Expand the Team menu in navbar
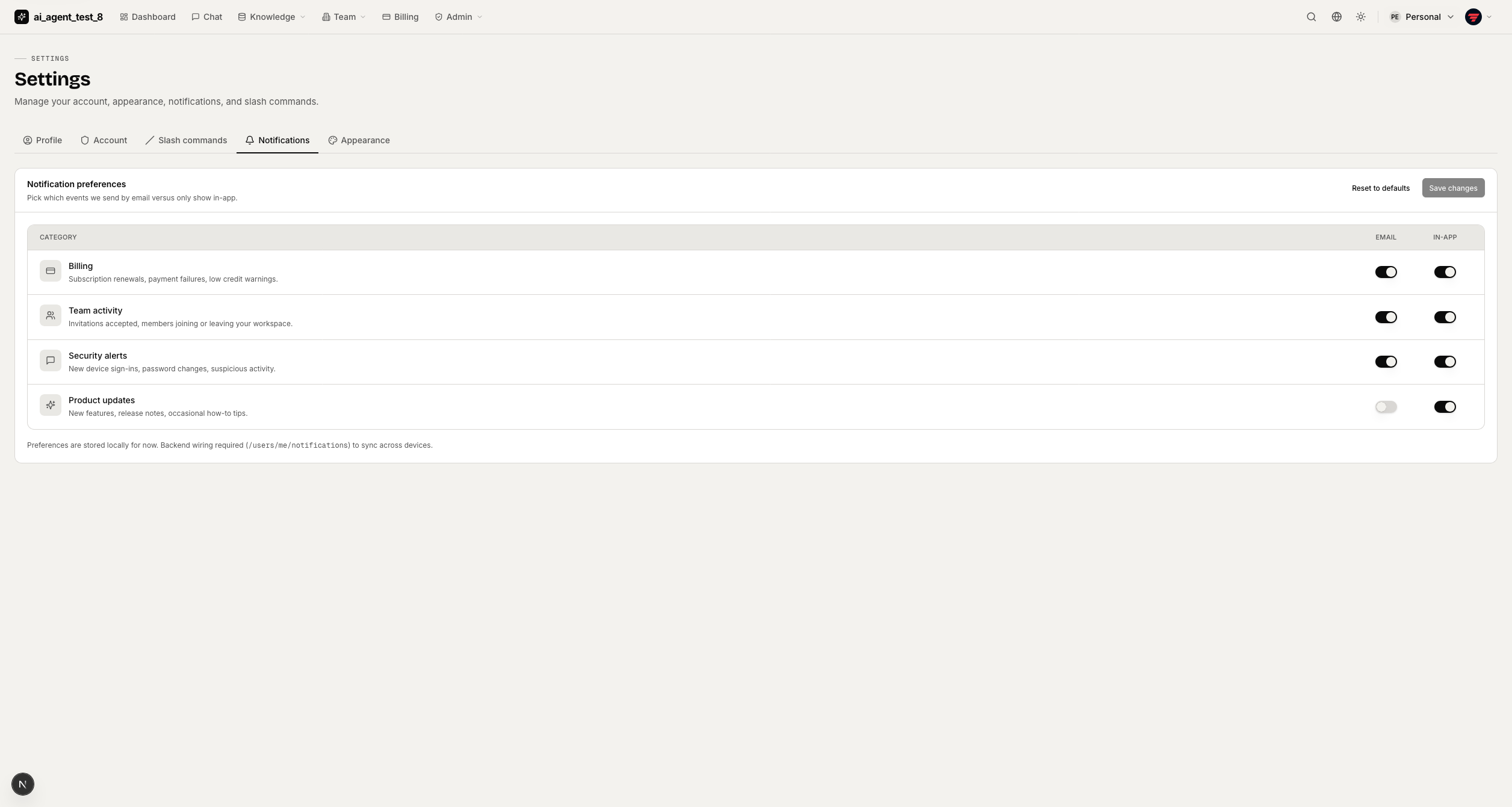This screenshot has width=1512, height=807. pyautogui.click(x=344, y=17)
